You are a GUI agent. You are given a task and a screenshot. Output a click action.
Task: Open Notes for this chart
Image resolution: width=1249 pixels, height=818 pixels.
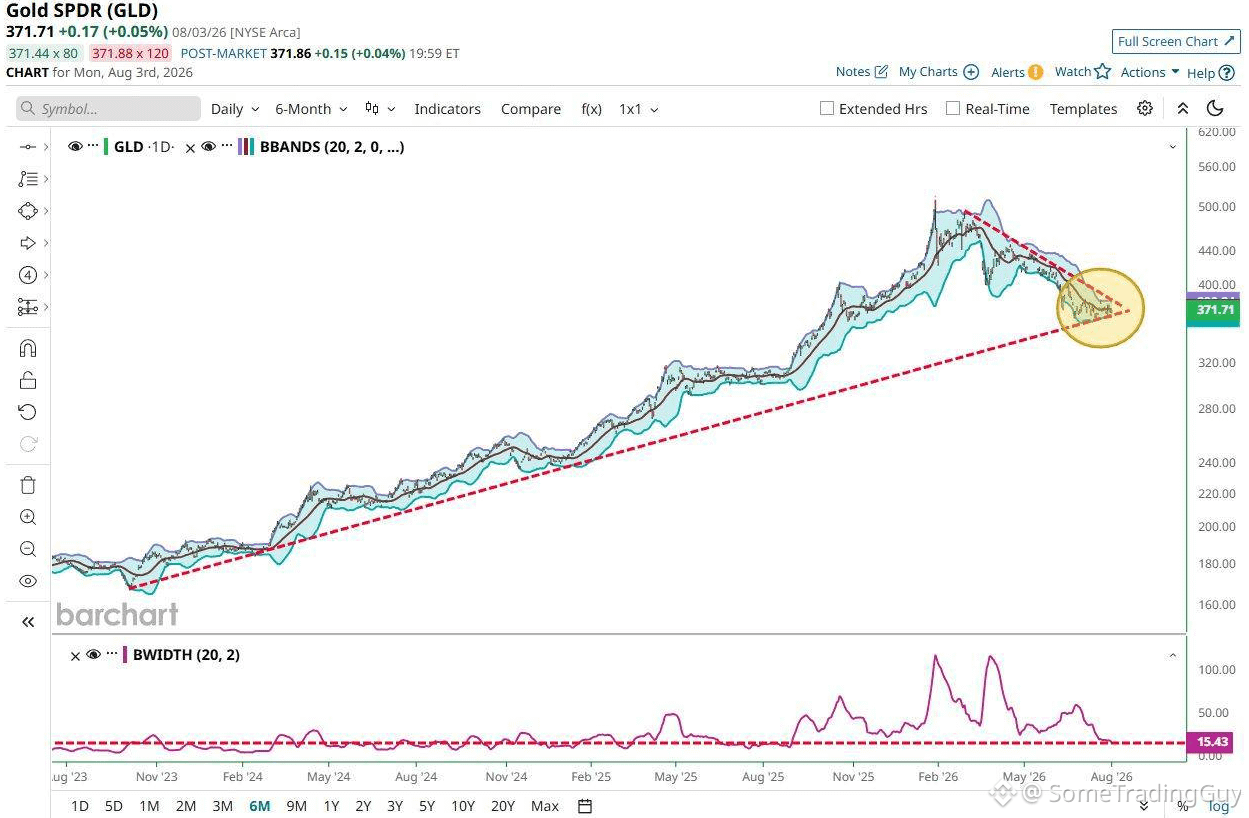coord(861,72)
